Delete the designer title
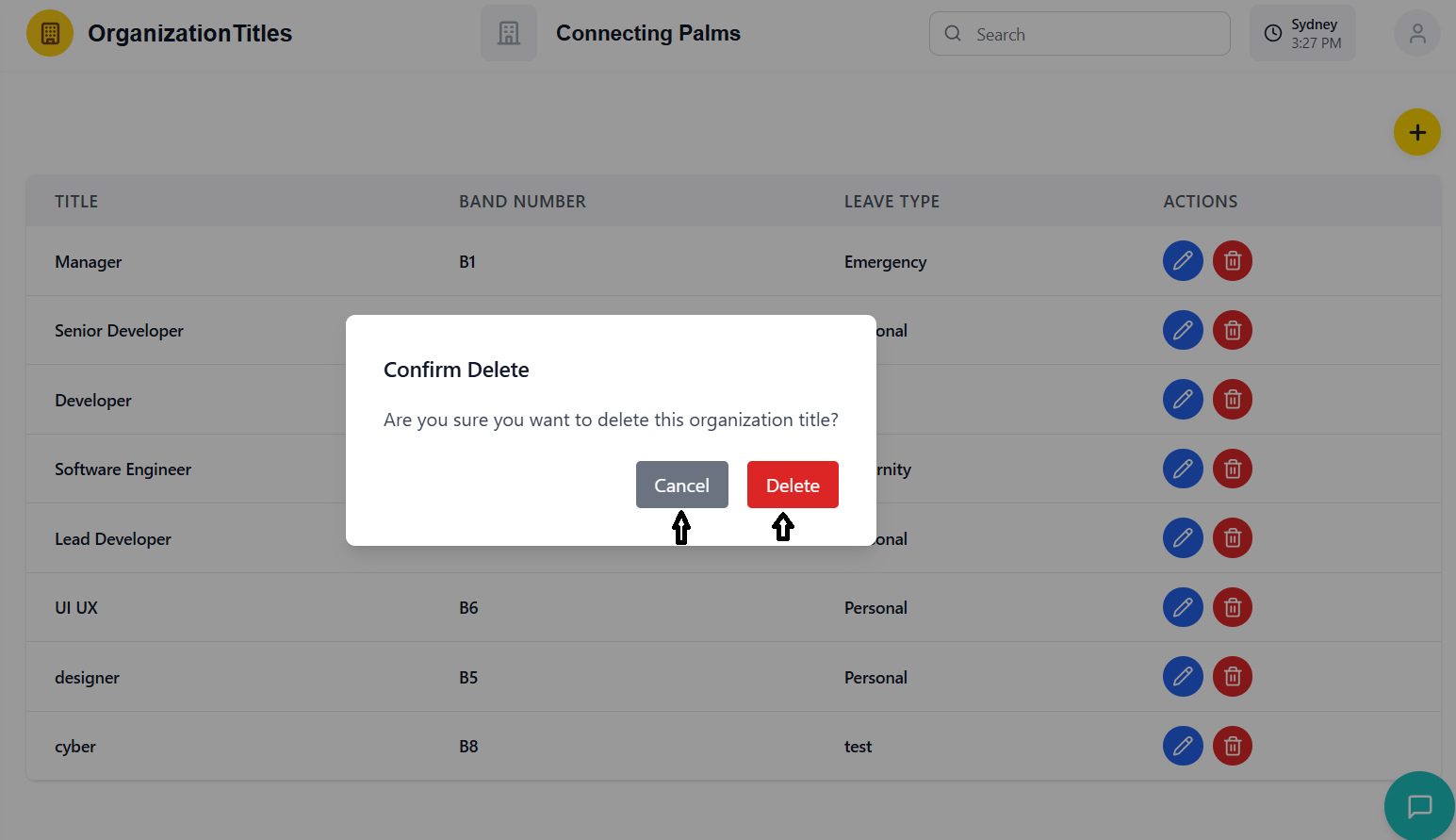 (1232, 677)
